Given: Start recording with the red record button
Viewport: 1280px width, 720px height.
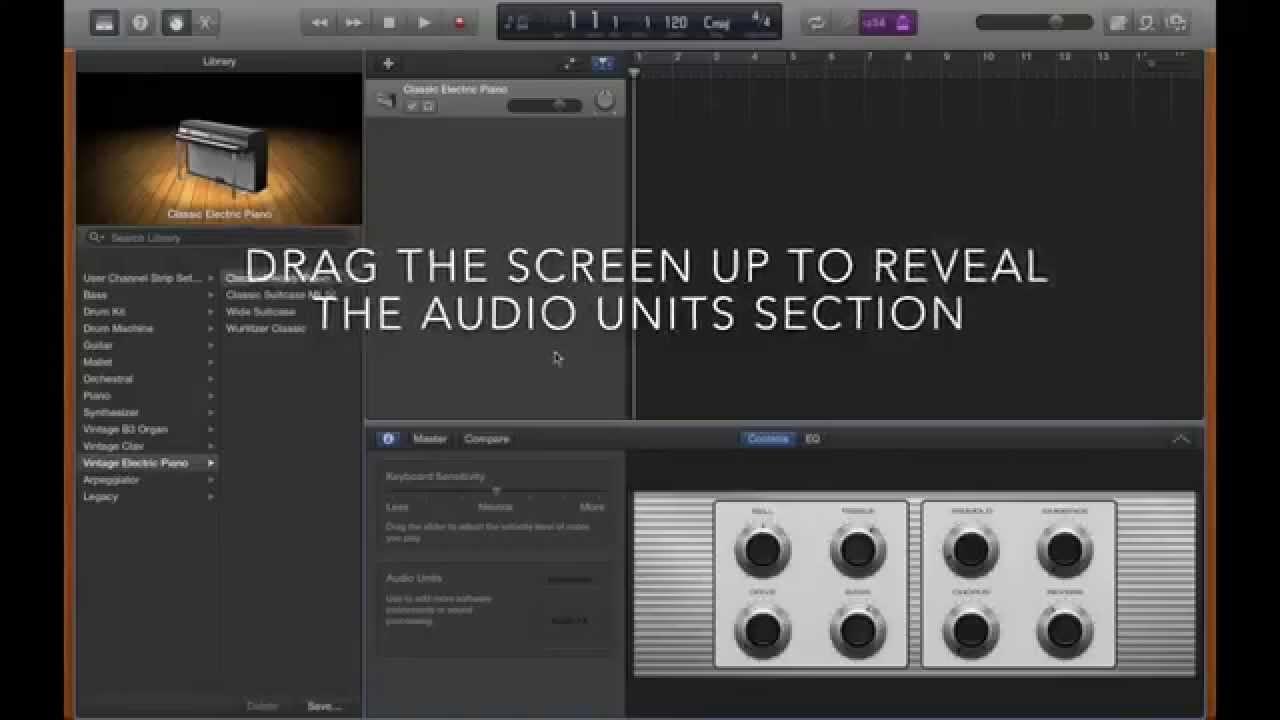Looking at the screenshot, I should [x=460, y=23].
